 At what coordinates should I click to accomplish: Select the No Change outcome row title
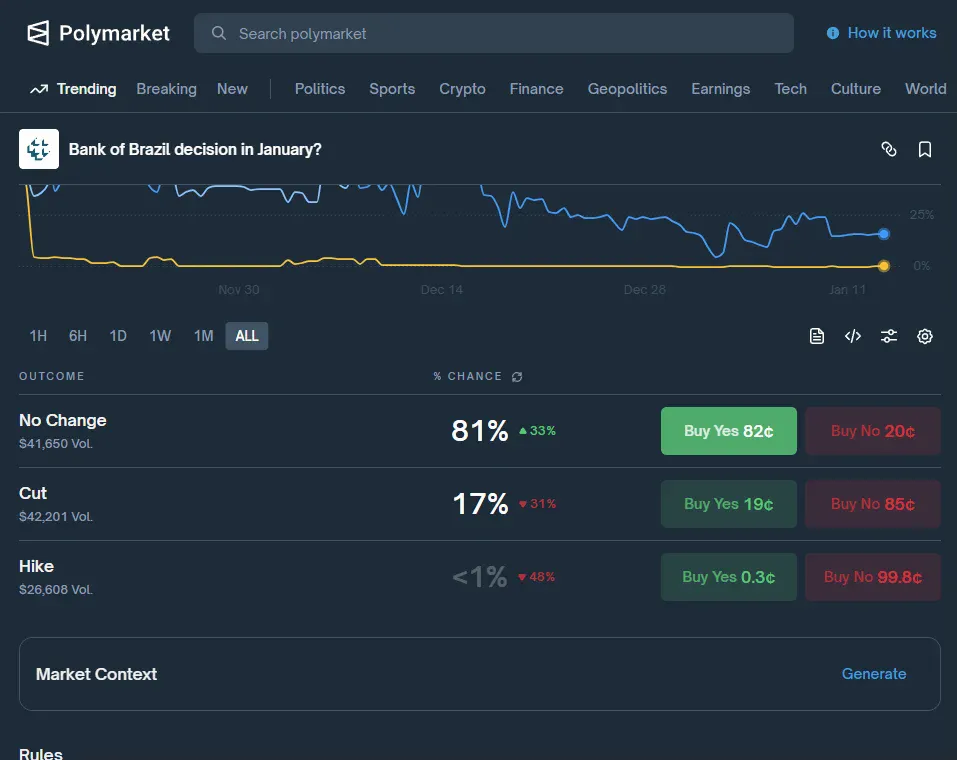point(62,421)
